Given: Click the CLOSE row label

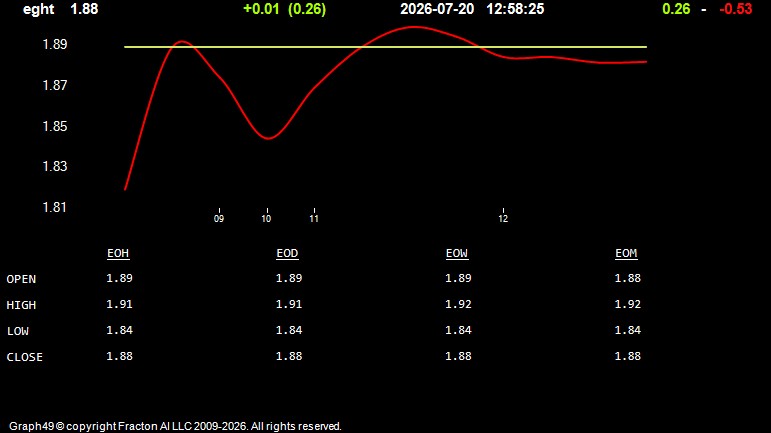Looking at the screenshot, I should tap(25, 357).
